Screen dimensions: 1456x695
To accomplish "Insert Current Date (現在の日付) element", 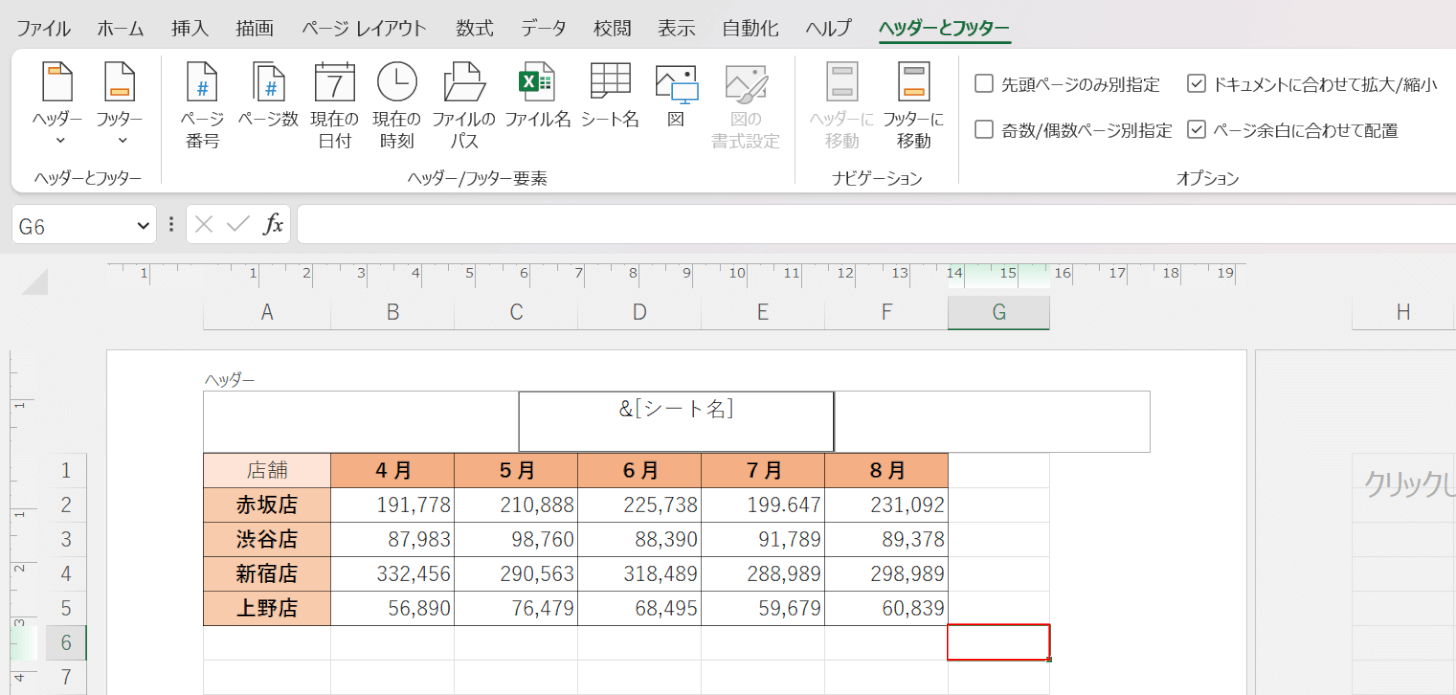I will (334, 105).
